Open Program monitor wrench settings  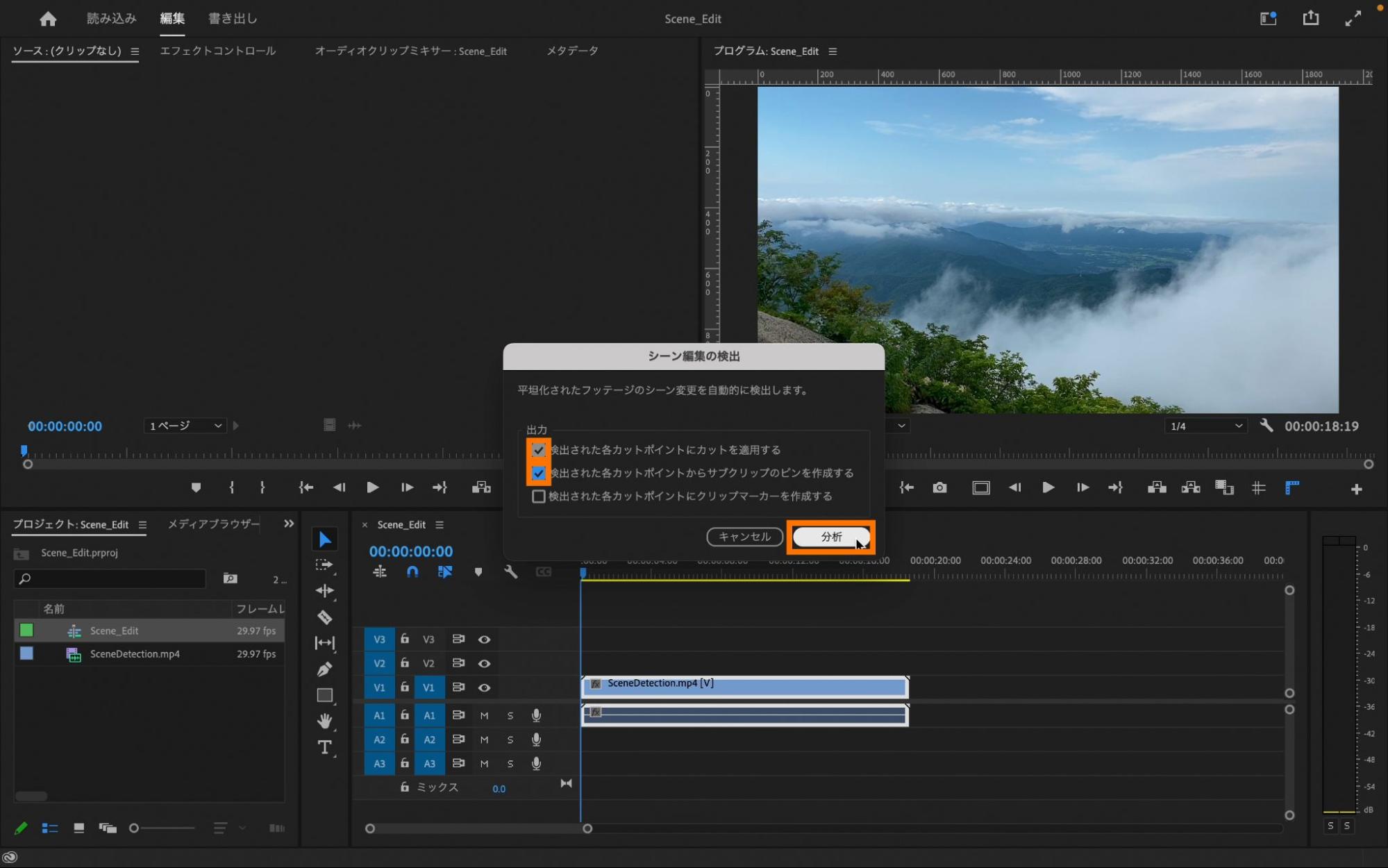click(1266, 426)
